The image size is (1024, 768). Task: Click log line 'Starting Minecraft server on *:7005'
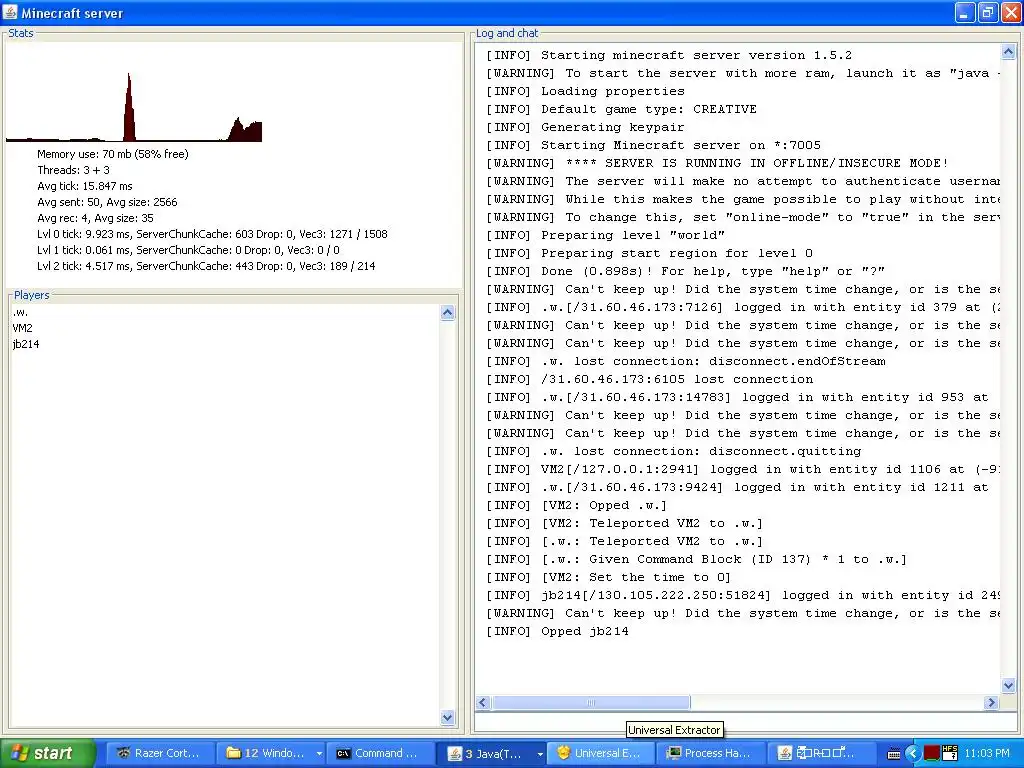tap(653, 145)
